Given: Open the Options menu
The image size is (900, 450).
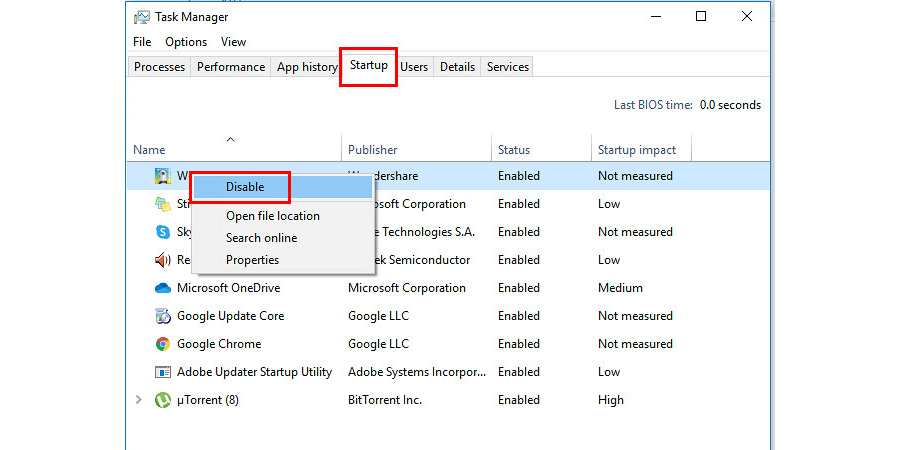Looking at the screenshot, I should [186, 42].
